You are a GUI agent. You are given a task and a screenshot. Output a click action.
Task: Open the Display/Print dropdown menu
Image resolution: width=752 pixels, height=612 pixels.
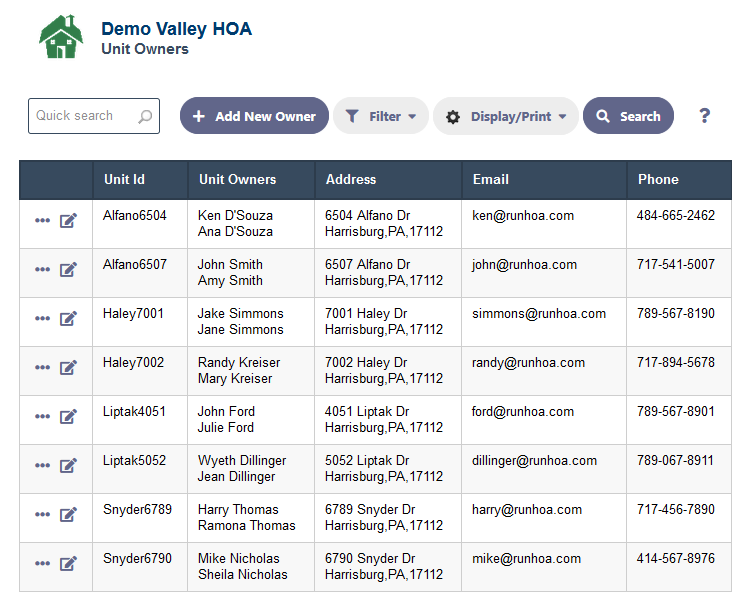pos(506,116)
